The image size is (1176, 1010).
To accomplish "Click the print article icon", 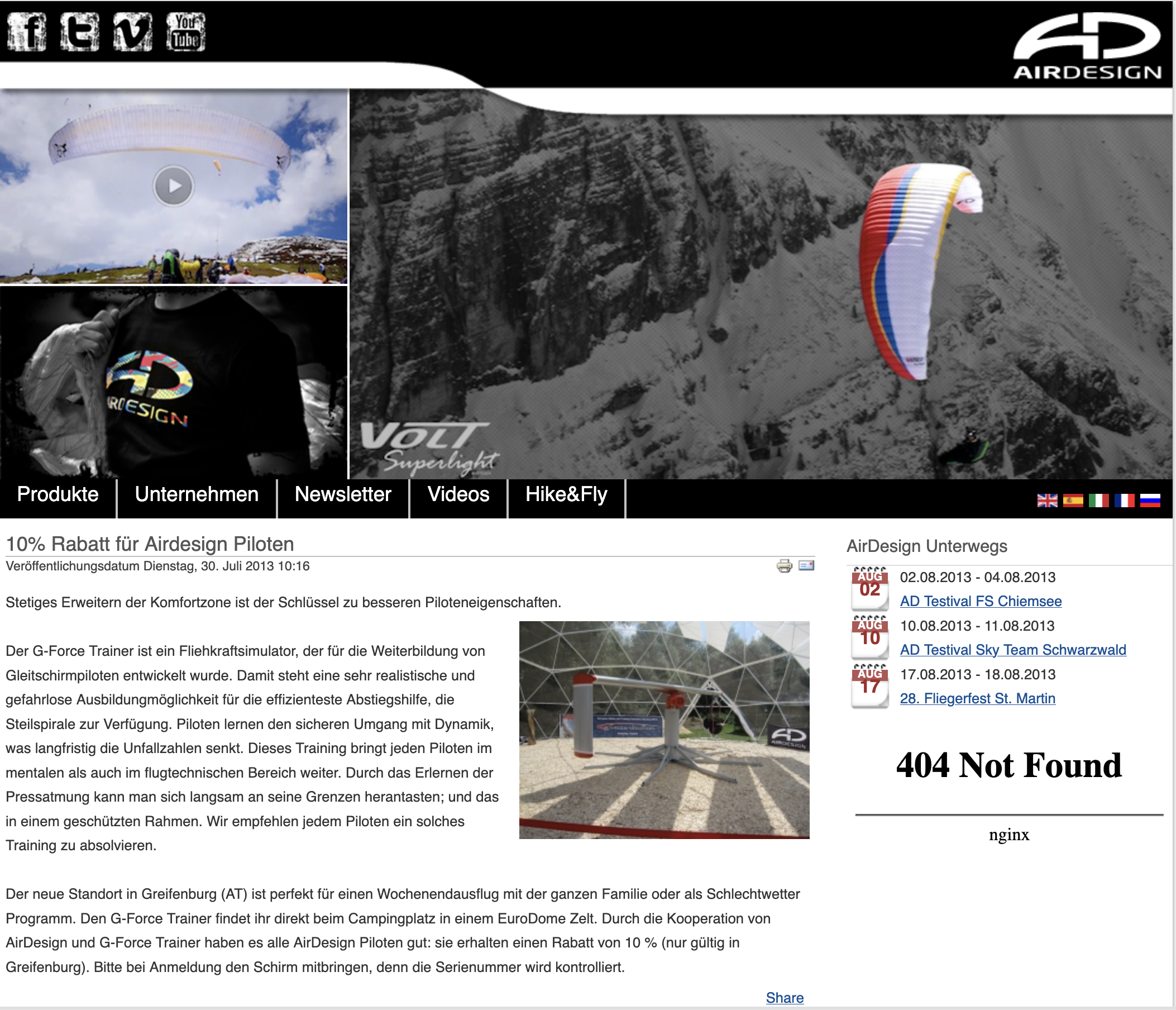I will tap(785, 565).
